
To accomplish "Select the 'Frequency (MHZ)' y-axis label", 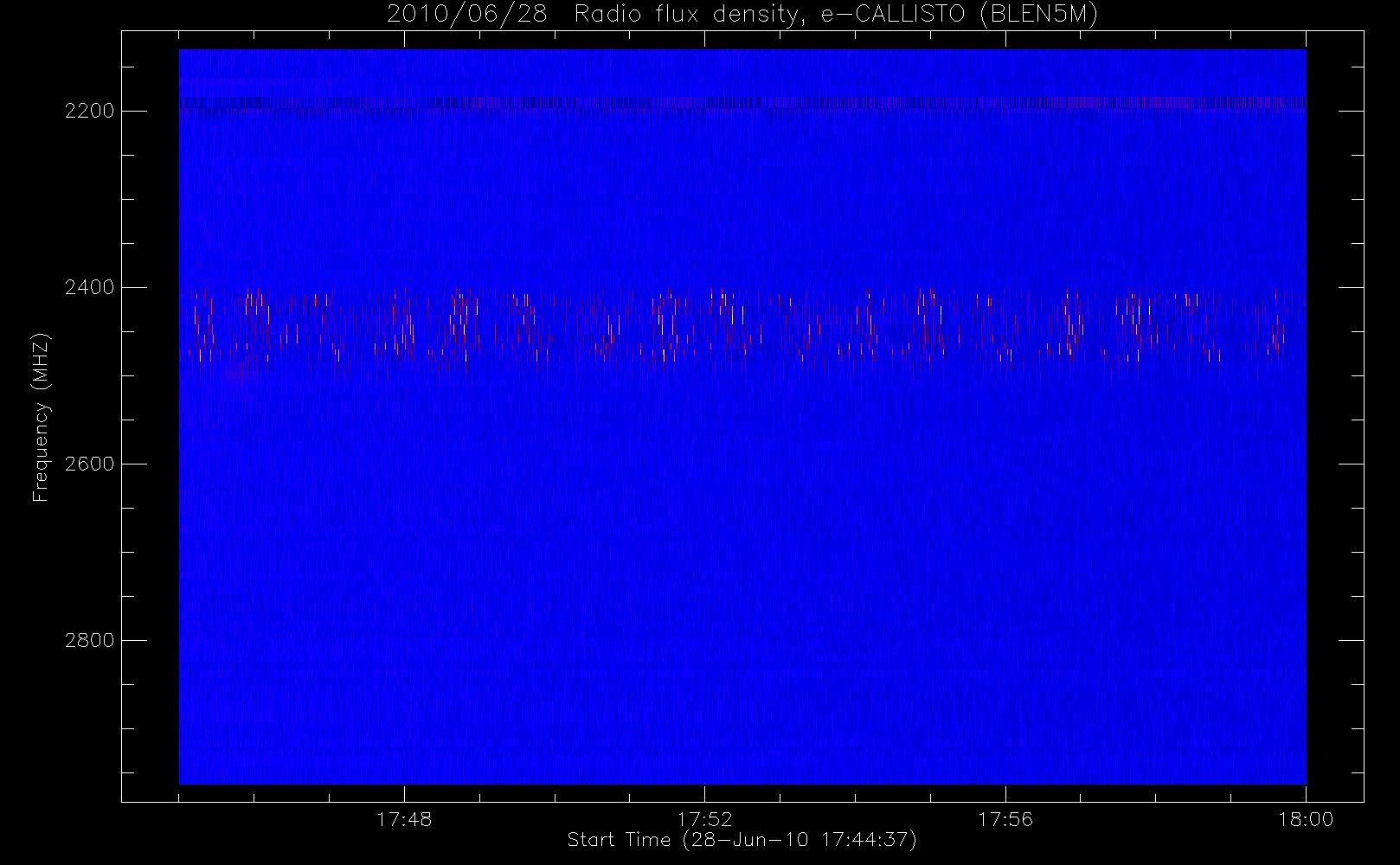I will [x=41, y=418].
